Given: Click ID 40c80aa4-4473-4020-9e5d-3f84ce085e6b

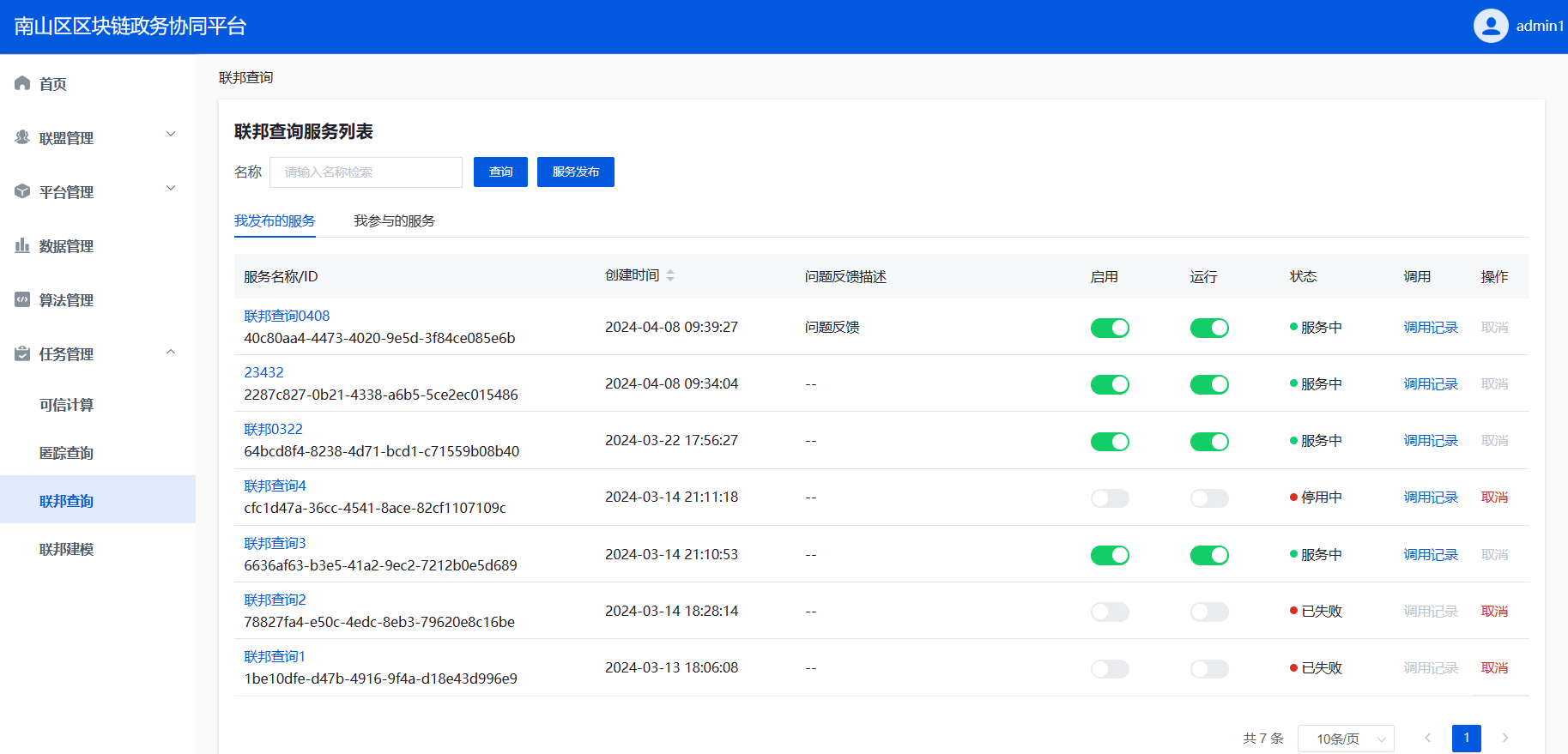Looking at the screenshot, I should [x=379, y=338].
